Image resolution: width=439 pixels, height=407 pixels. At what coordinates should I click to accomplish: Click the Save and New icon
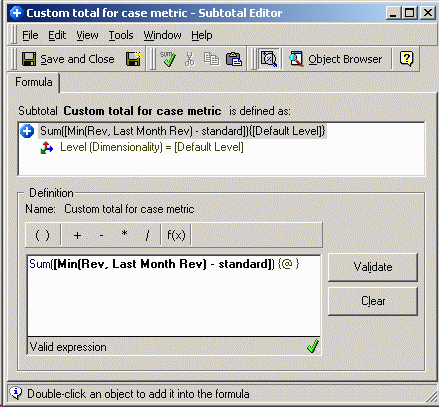pyautogui.click(x=133, y=59)
